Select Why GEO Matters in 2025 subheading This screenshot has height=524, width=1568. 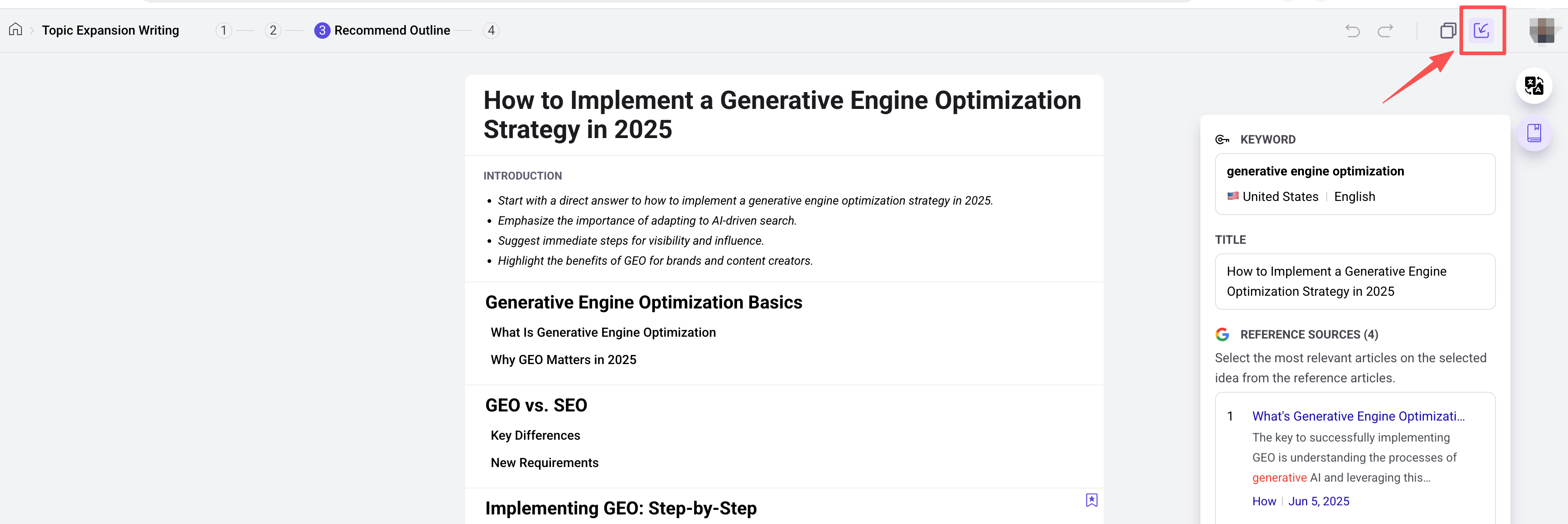tap(563, 360)
